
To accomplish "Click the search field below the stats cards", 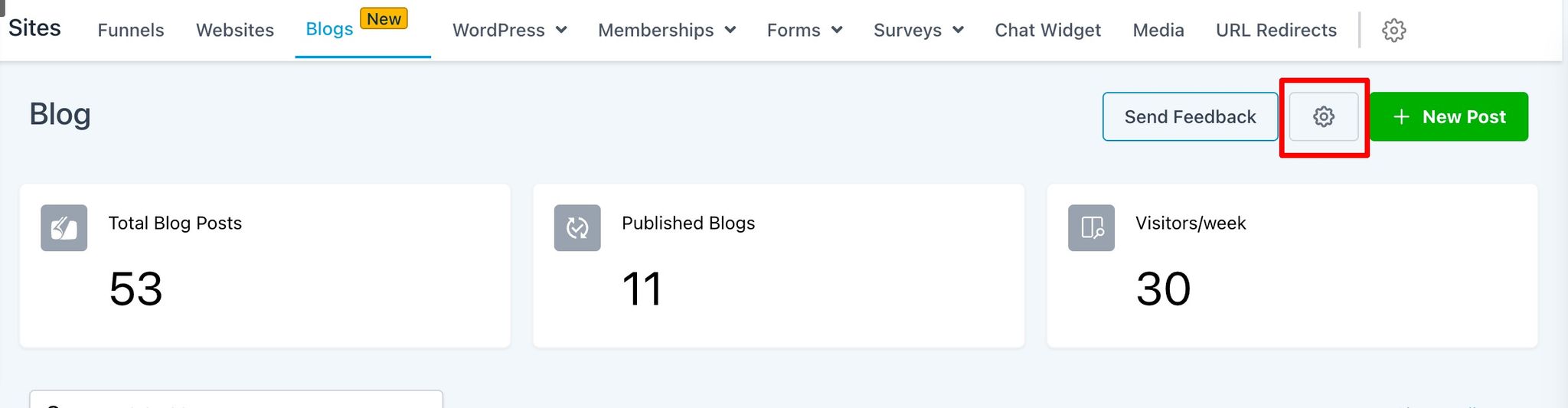I will click(x=236, y=400).
